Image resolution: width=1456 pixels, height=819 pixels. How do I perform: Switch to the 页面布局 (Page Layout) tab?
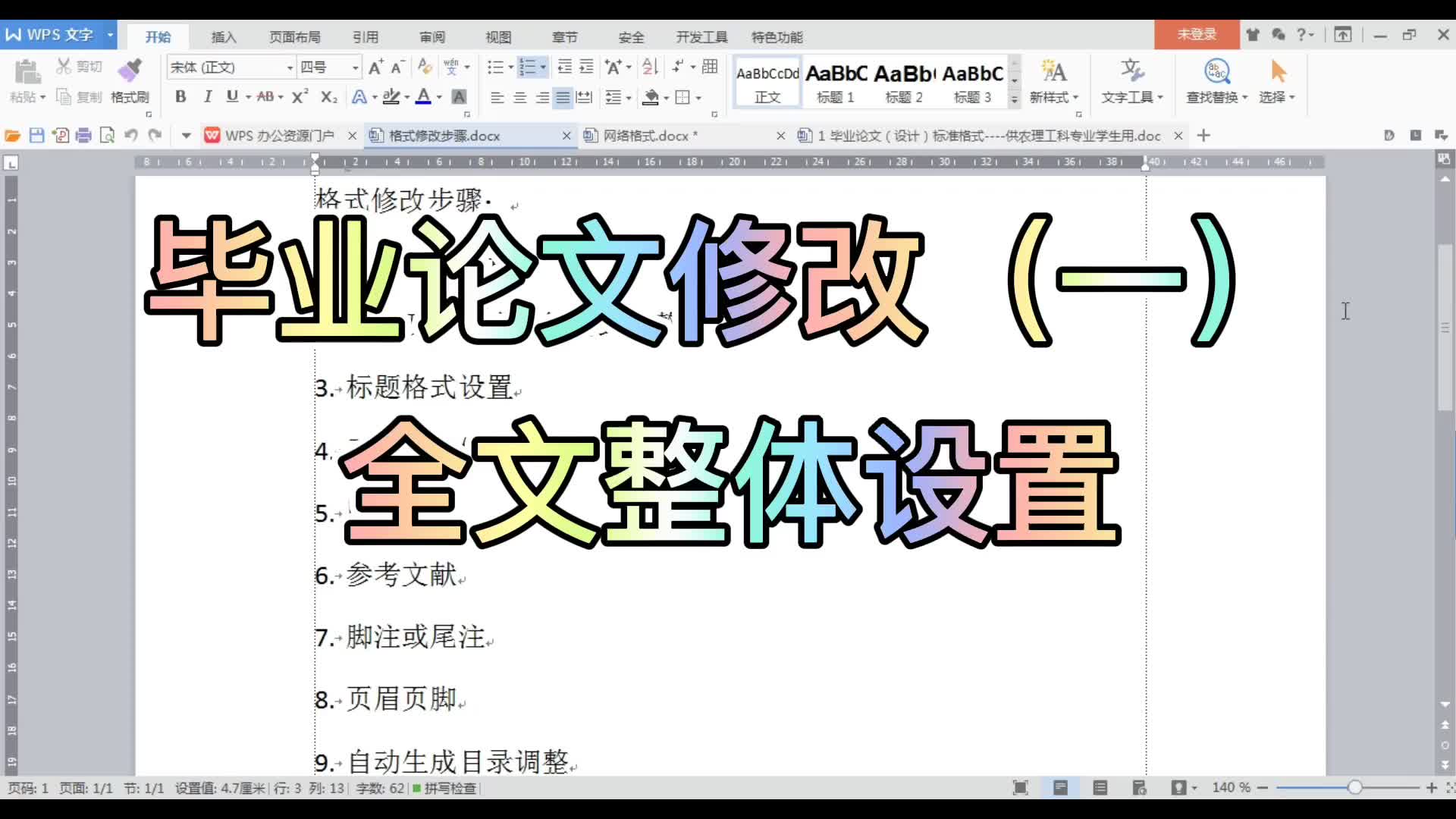[x=295, y=37]
